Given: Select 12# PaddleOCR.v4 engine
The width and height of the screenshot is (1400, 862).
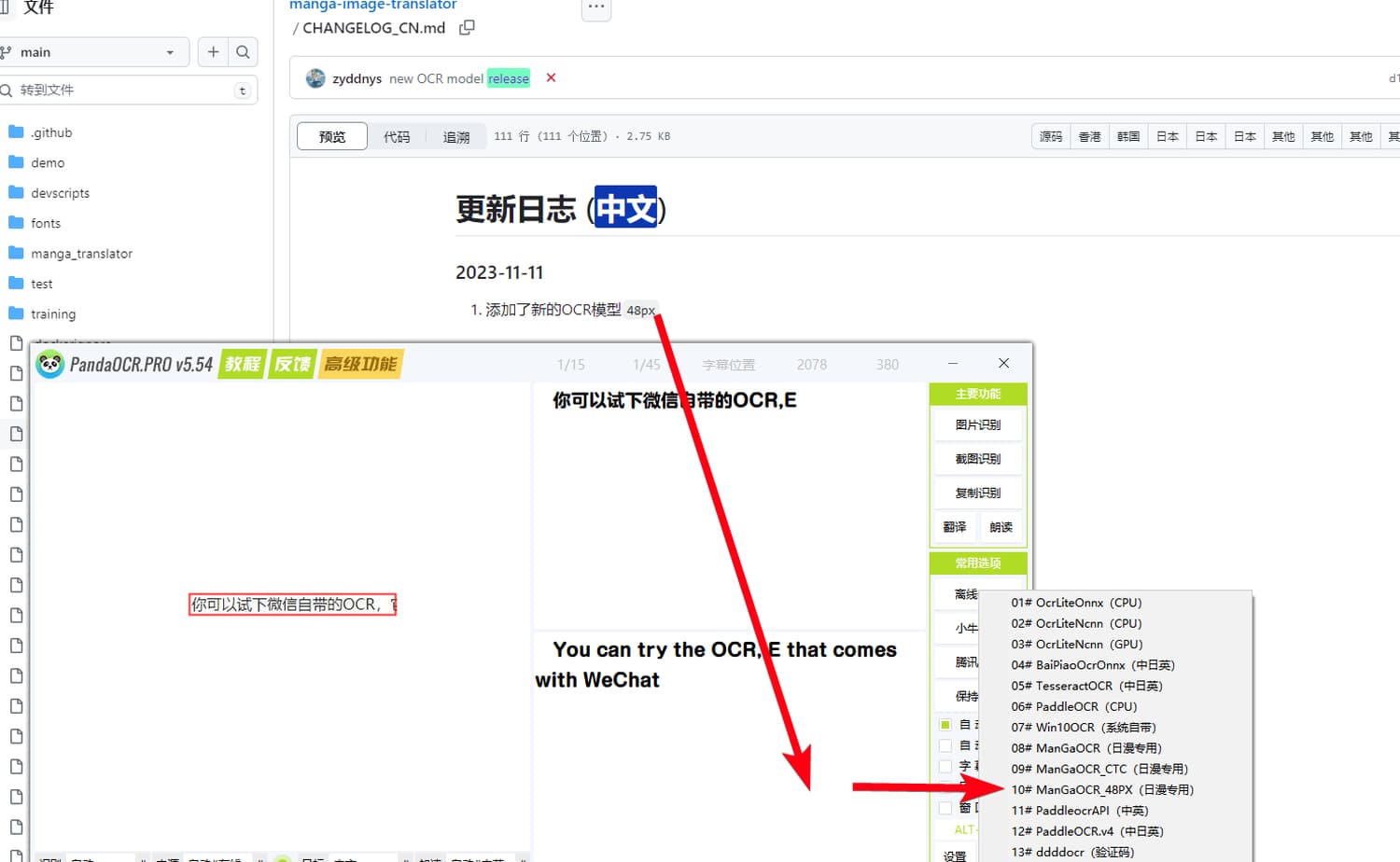Looking at the screenshot, I should point(1087,831).
